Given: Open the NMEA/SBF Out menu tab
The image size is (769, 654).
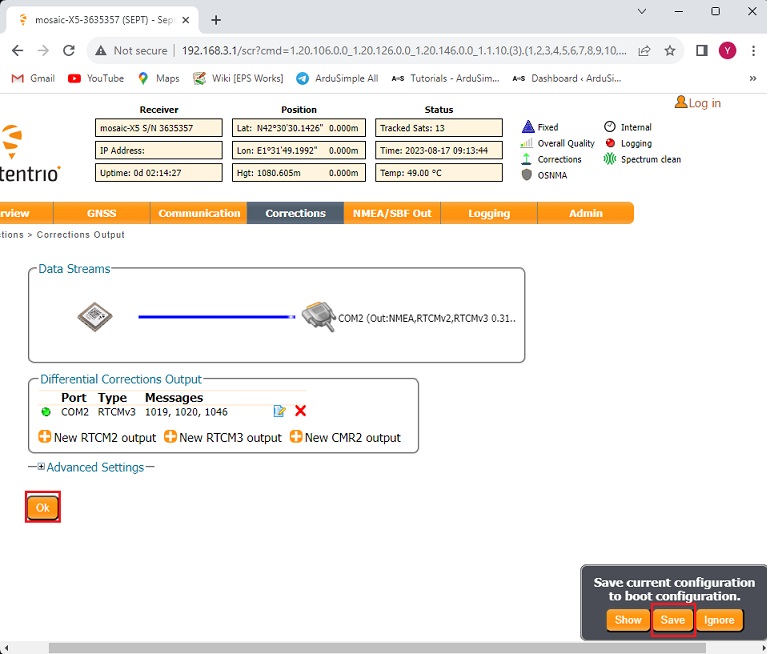Looking at the screenshot, I should pyautogui.click(x=392, y=213).
